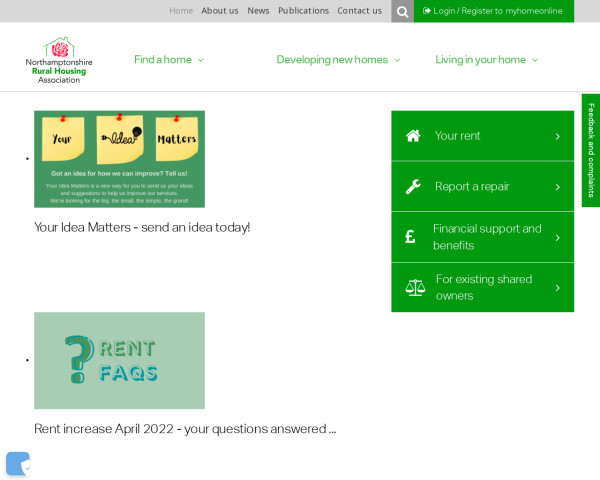Image resolution: width=600 pixels, height=480 pixels.
Task: Click Login / Register to myhomeonline
Action: coord(494,11)
